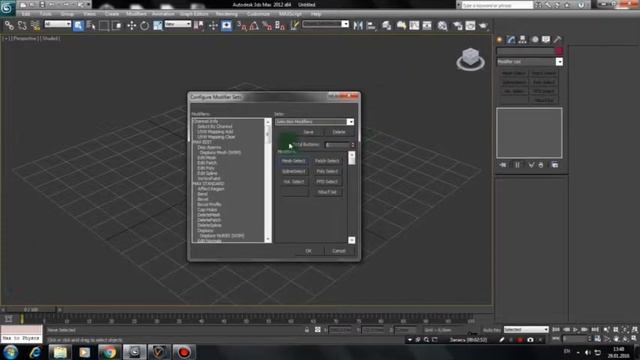Toggle the Window/Crossing selection icon
This screenshot has height=360, width=640.
tap(117, 26)
